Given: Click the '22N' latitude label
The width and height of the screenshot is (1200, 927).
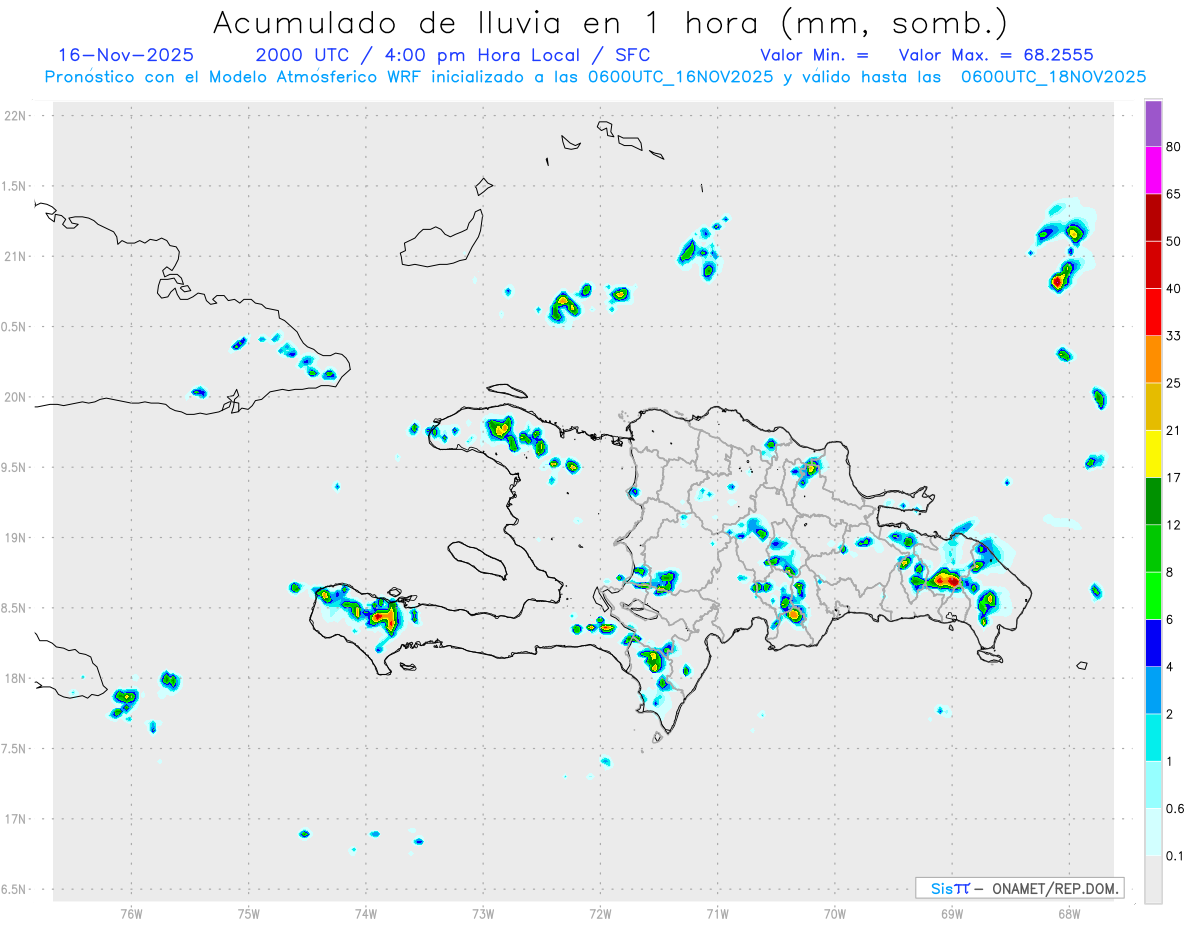Looking at the screenshot, I should point(15,116).
